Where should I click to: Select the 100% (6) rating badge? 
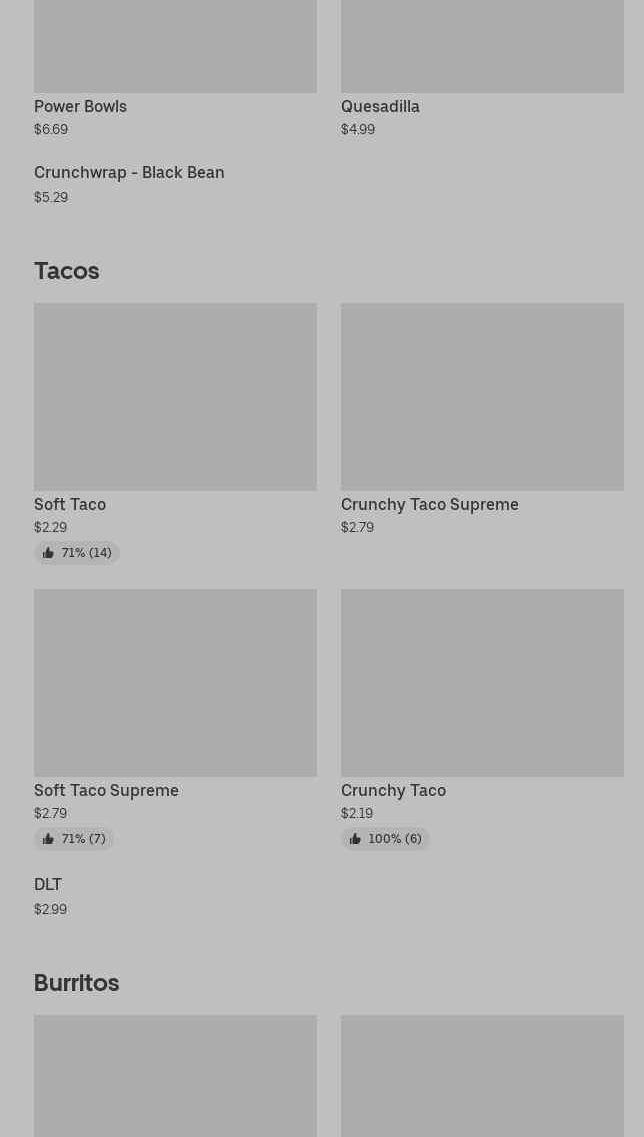pyautogui.click(x=386, y=838)
